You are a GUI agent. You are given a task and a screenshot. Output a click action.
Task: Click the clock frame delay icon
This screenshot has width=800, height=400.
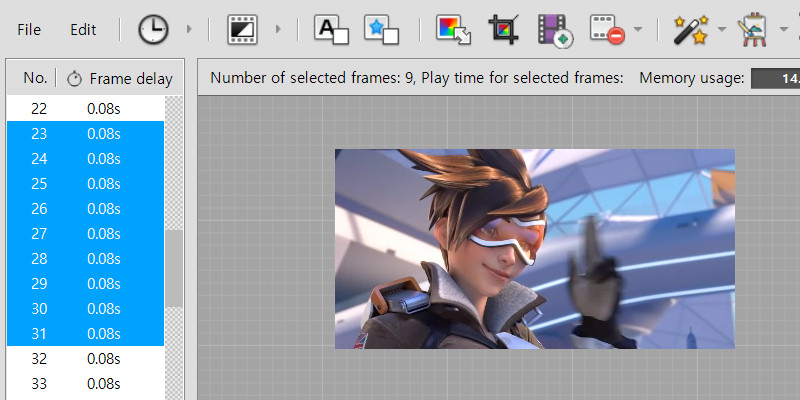click(153, 29)
